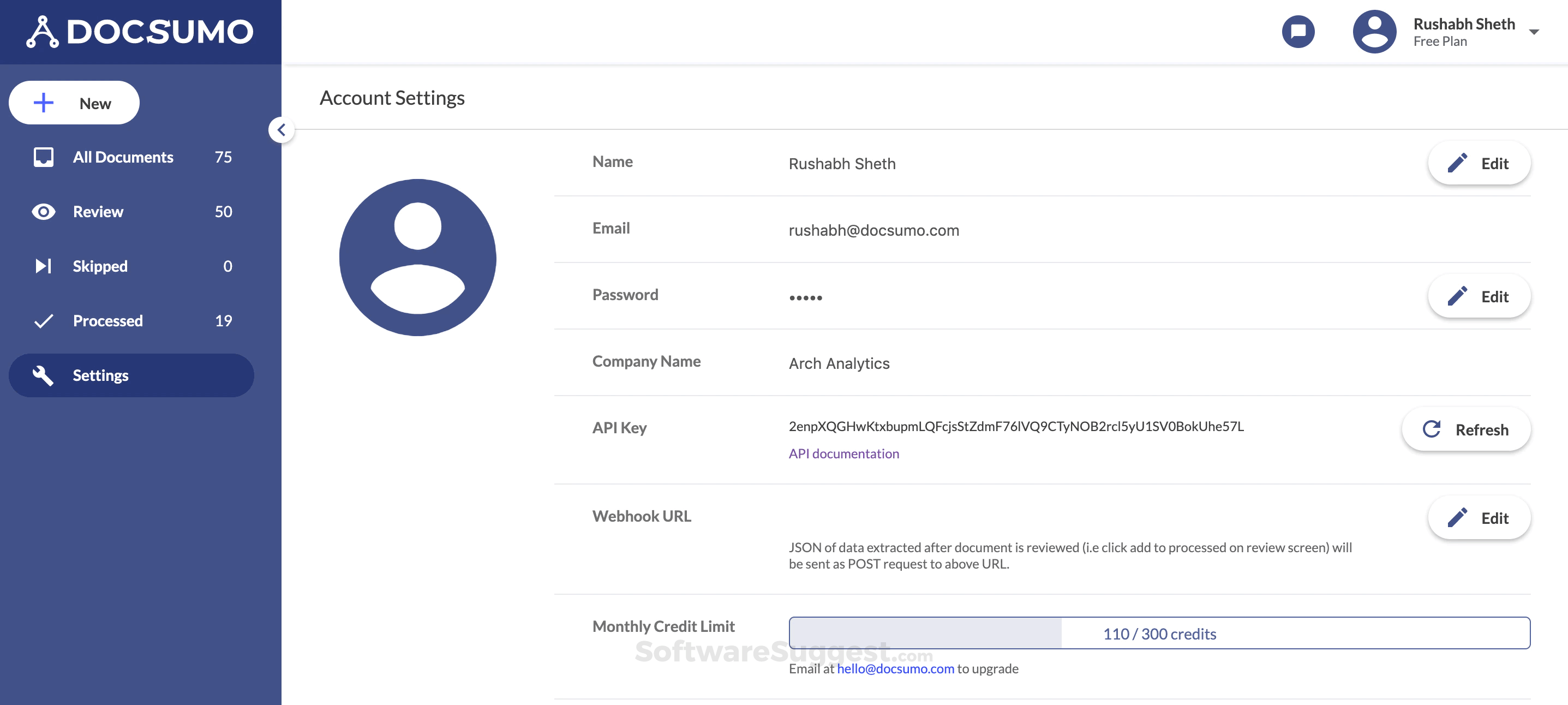Screen dimensions: 1568x705
Task: Click the Processed checkmark icon
Action: pos(43,321)
